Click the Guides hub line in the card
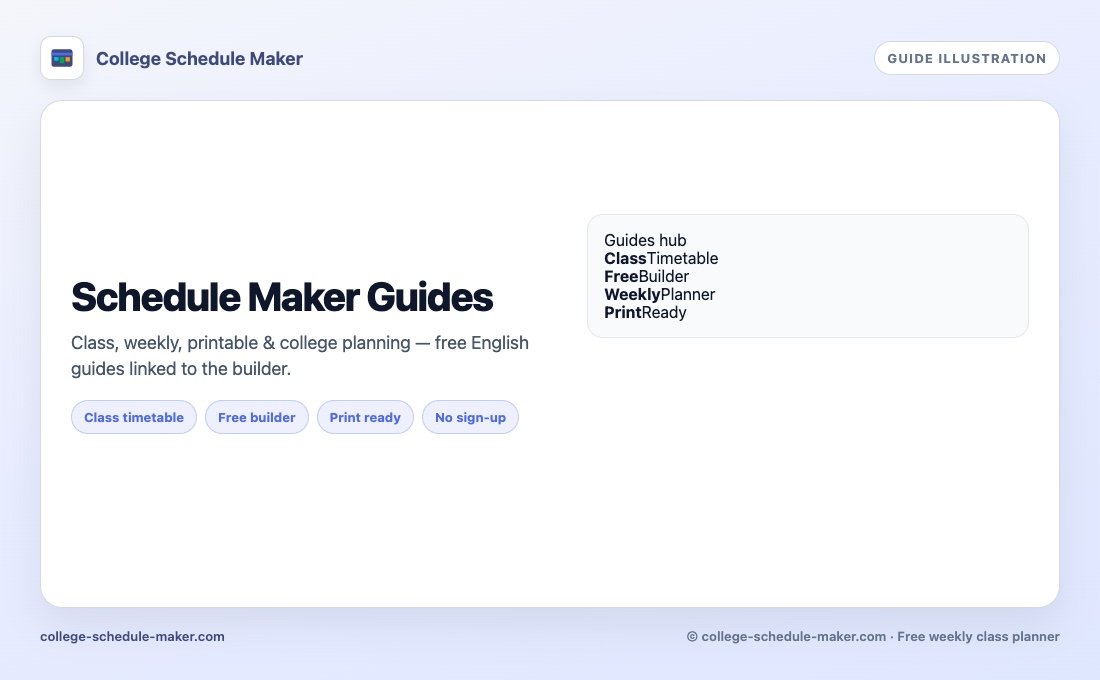Viewport: 1100px width, 680px height. (645, 241)
